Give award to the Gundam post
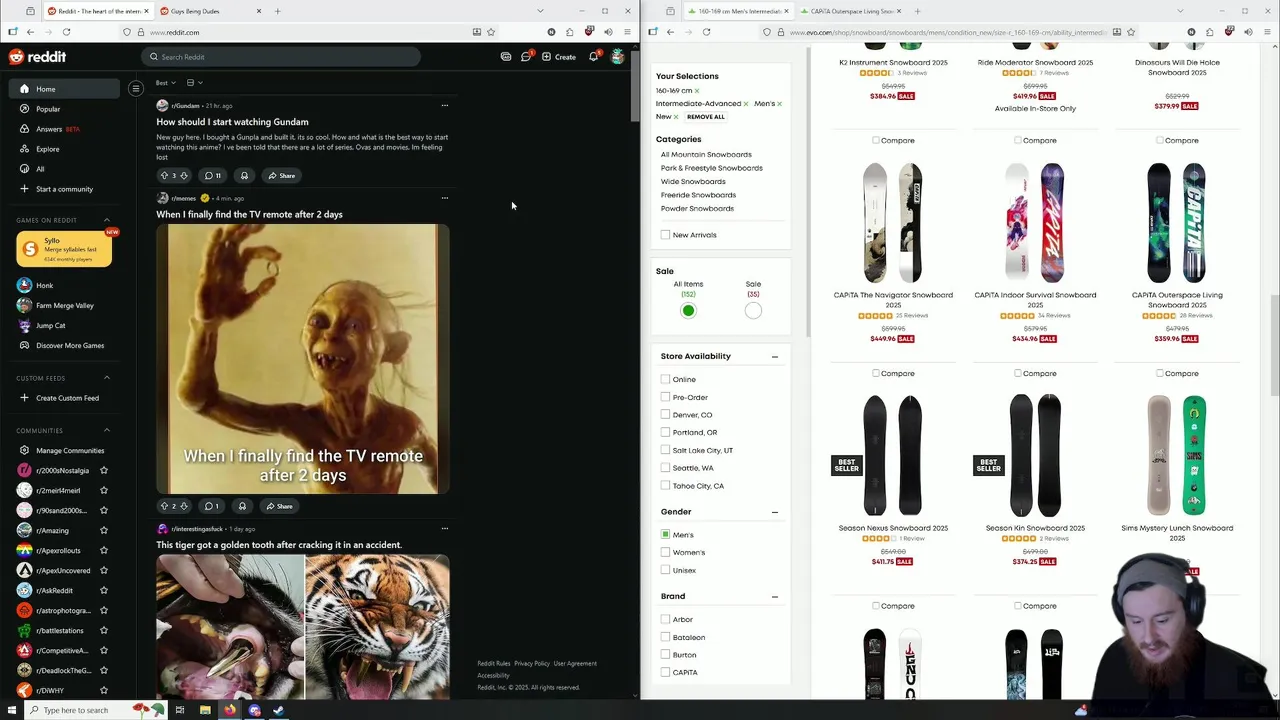1280x720 pixels. pos(244,176)
